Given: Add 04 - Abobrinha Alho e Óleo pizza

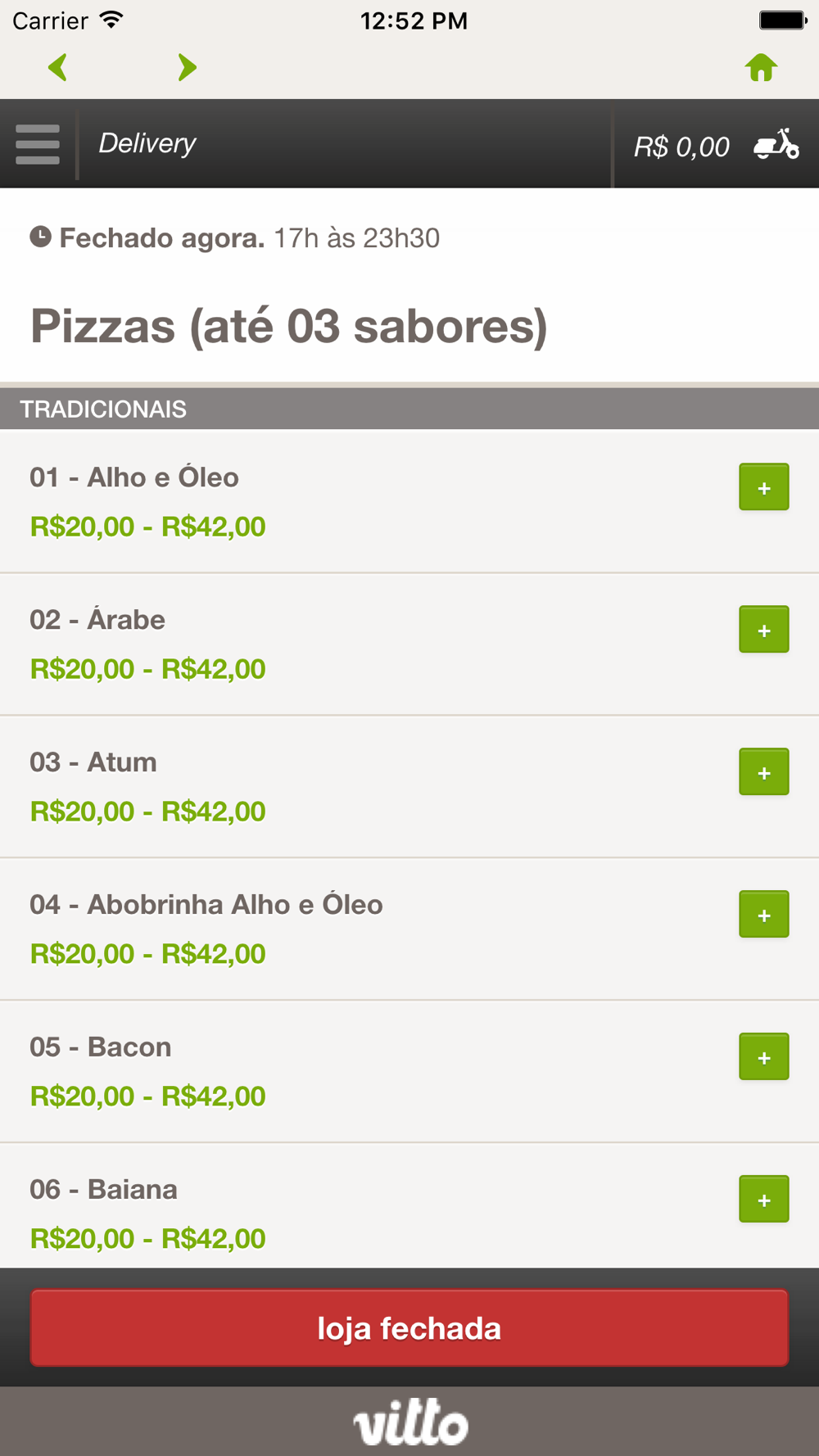Looking at the screenshot, I should point(764,915).
